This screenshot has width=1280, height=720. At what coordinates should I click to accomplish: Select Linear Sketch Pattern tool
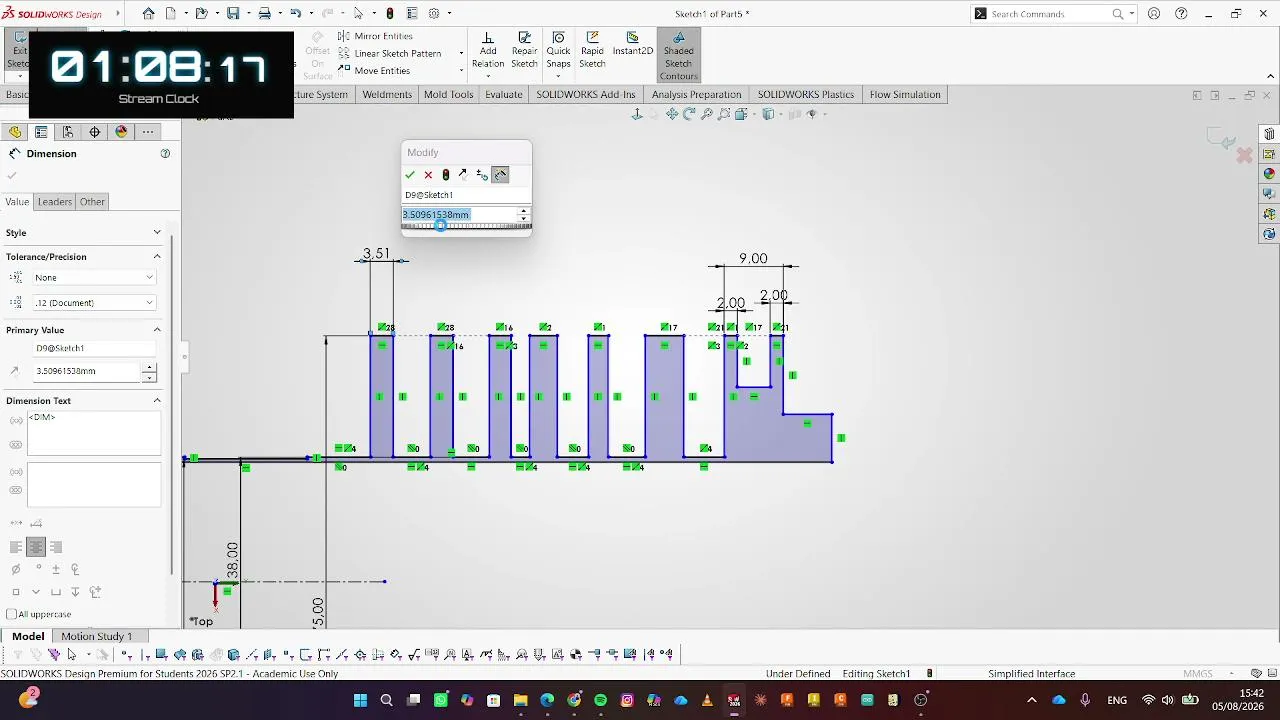coord(390,54)
